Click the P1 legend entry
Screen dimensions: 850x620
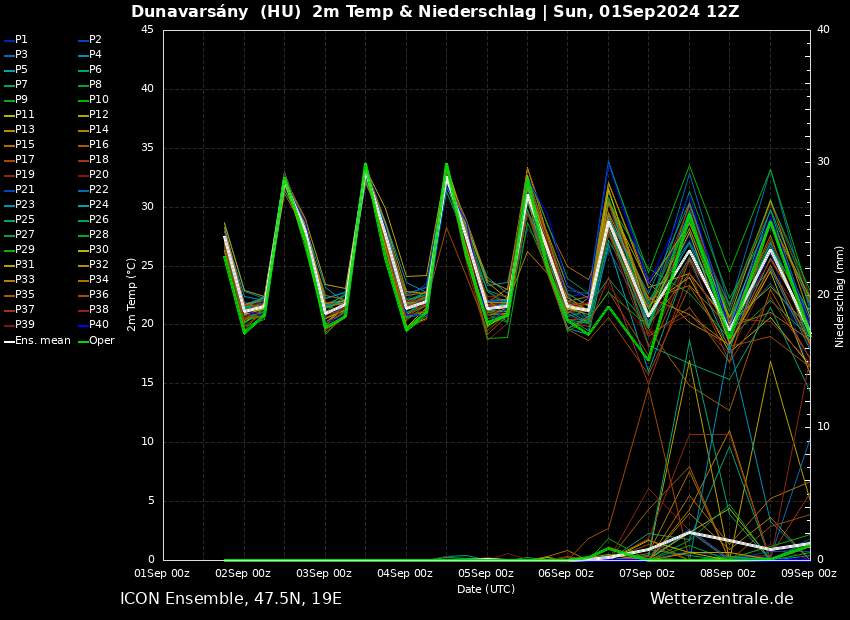(x=21, y=40)
